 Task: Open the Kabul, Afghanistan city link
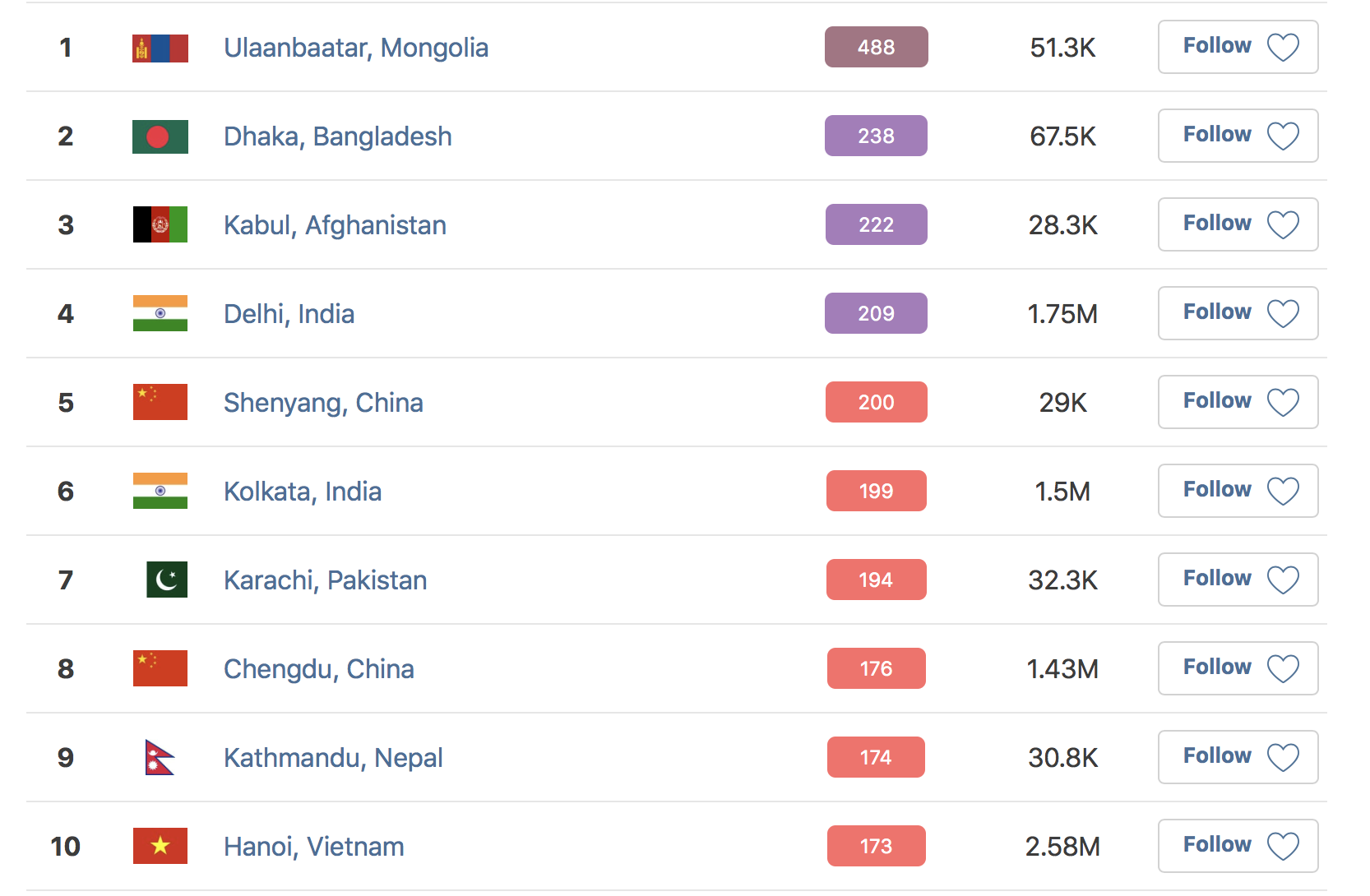(335, 225)
